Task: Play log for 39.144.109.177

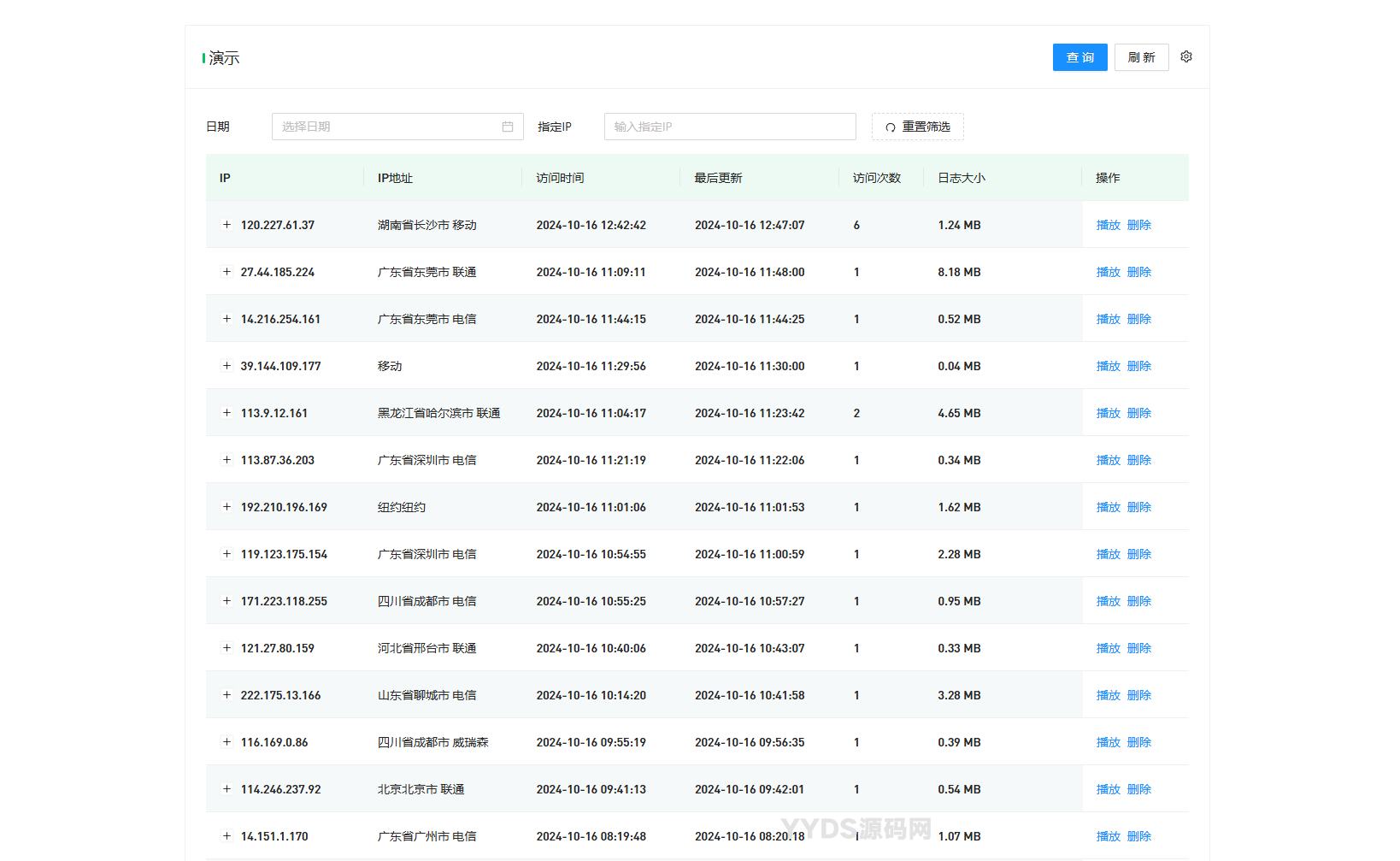Action: click(x=1108, y=366)
